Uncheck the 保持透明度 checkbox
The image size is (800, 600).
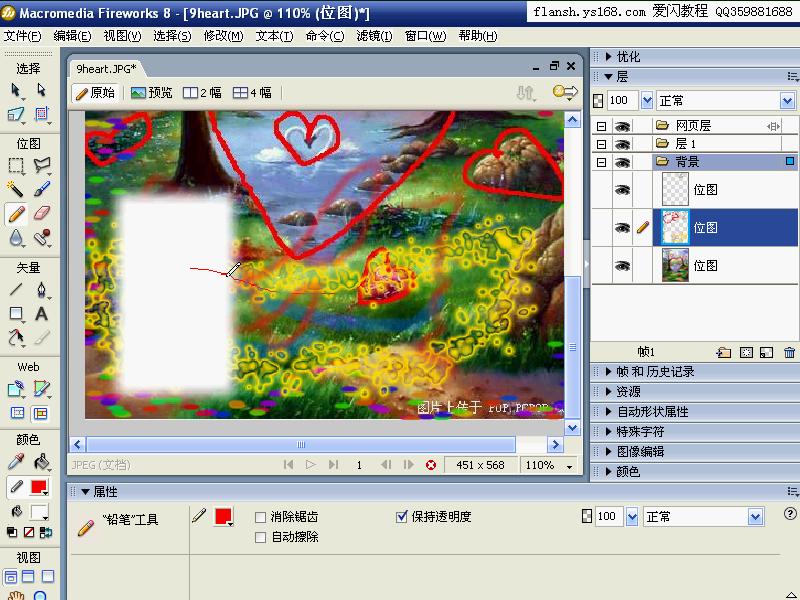coord(402,517)
